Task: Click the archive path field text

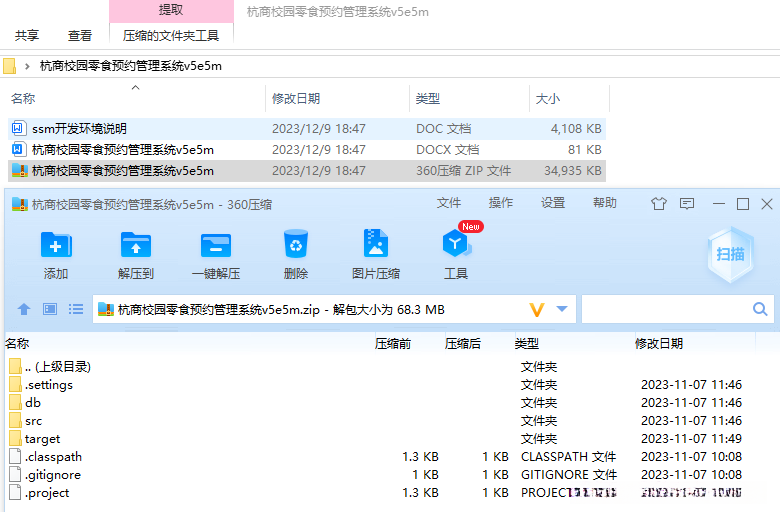Action: [x=281, y=309]
